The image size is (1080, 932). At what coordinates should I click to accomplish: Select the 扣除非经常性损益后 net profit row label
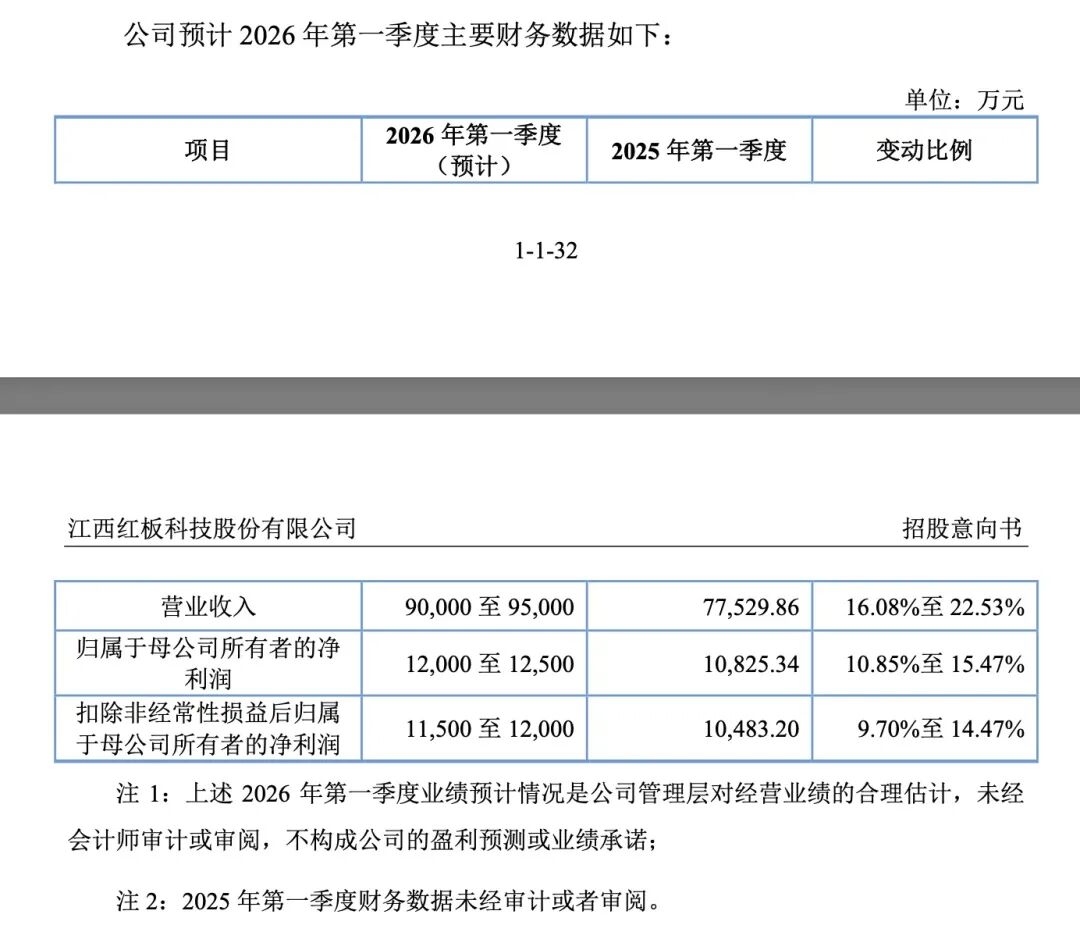coord(209,727)
